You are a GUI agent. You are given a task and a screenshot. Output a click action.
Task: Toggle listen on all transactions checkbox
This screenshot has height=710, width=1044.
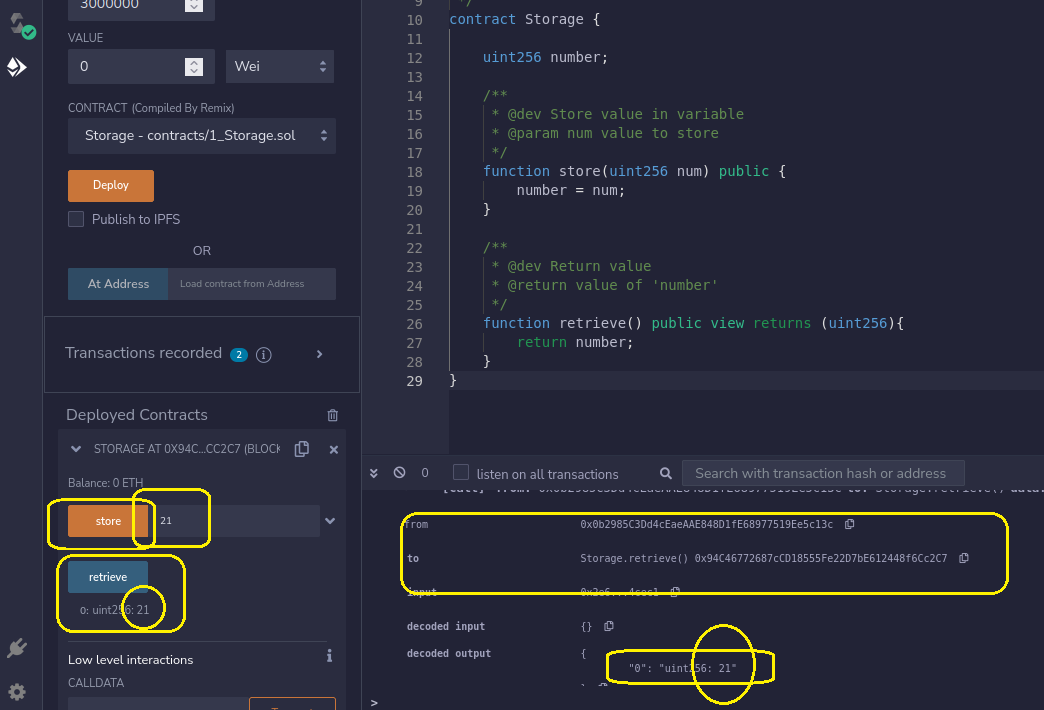pos(461,473)
